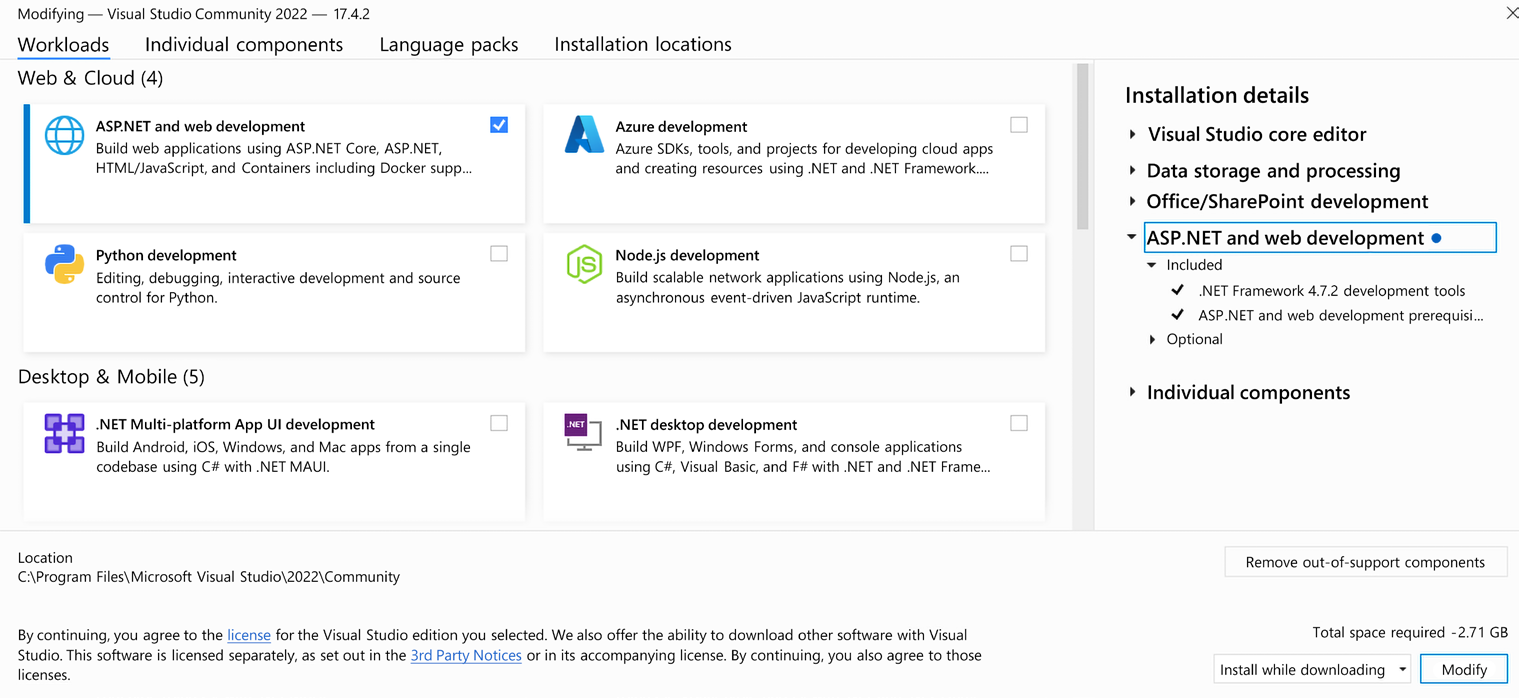Click the Python development logo icon
The image size is (1519, 698).
(x=65, y=264)
